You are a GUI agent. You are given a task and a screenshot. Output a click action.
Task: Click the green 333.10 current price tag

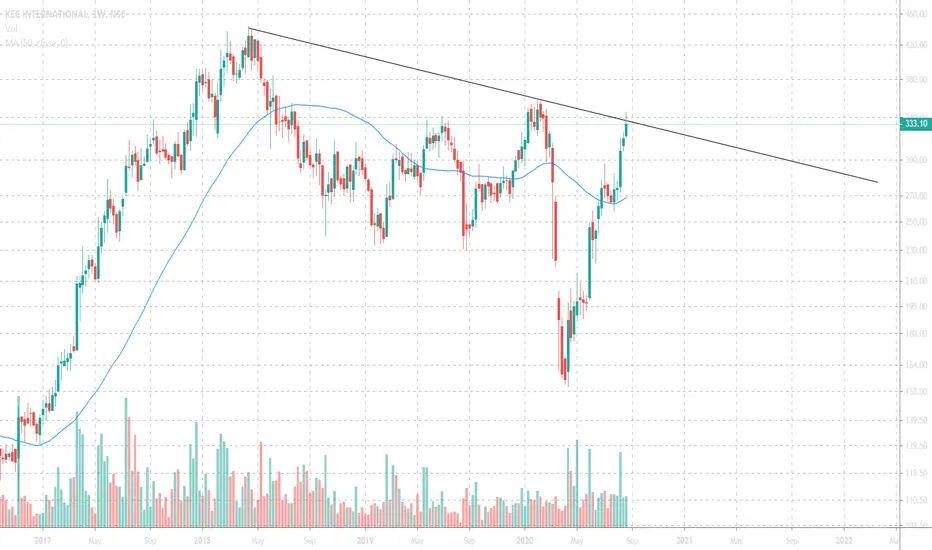pos(915,124)
